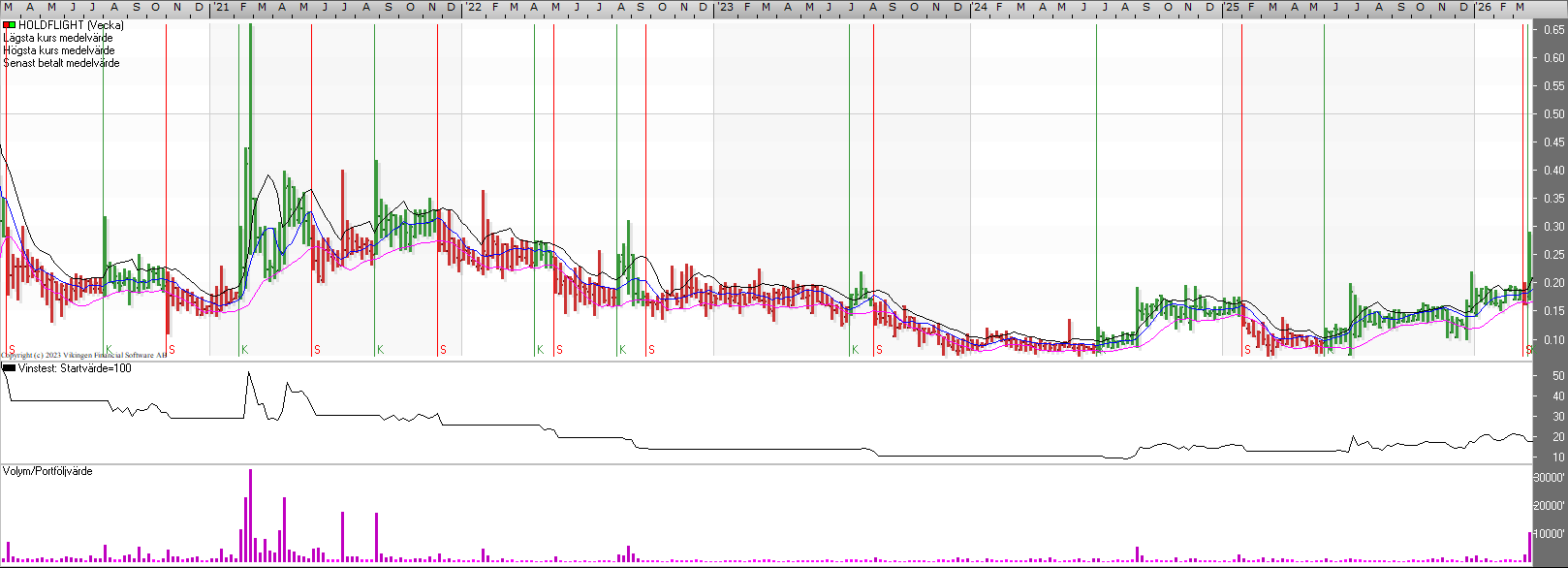Click the 90000' volume axis label

pyautogui.click(x=1550, y=478)
